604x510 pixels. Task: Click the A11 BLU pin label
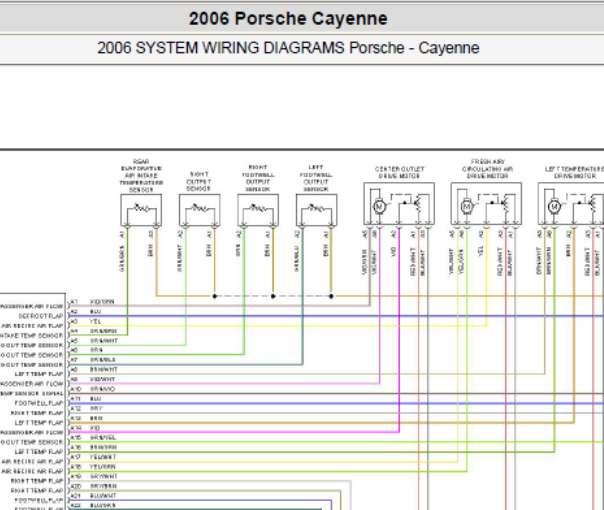coord(86,399)
